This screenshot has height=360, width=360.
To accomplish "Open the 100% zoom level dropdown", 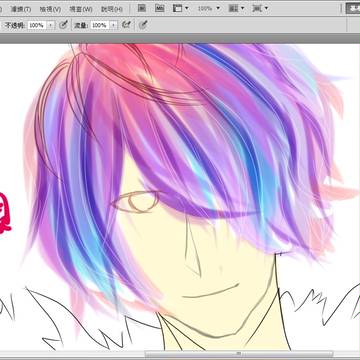I will [x=209, y=8].
